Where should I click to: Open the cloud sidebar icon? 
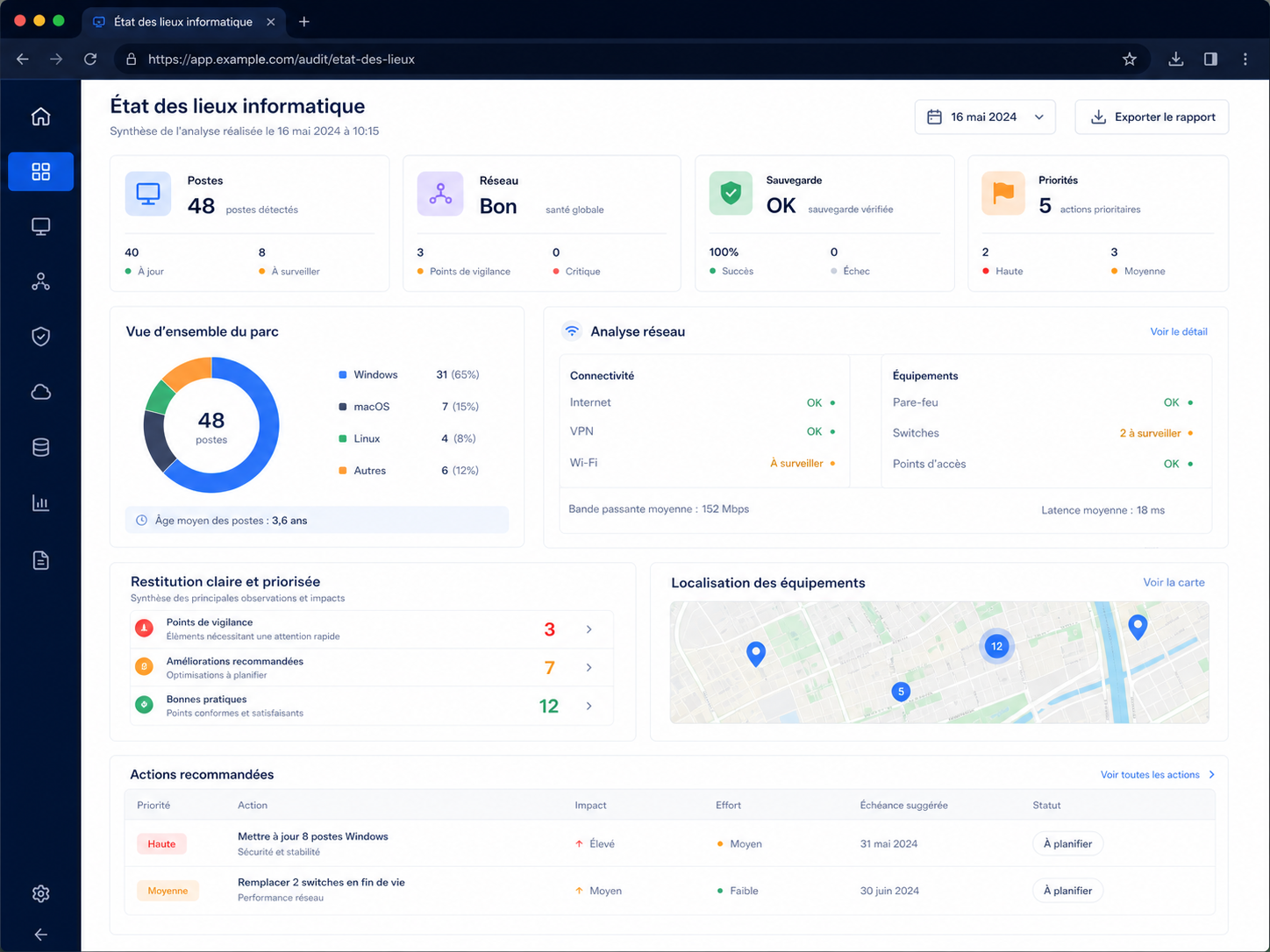40,392
